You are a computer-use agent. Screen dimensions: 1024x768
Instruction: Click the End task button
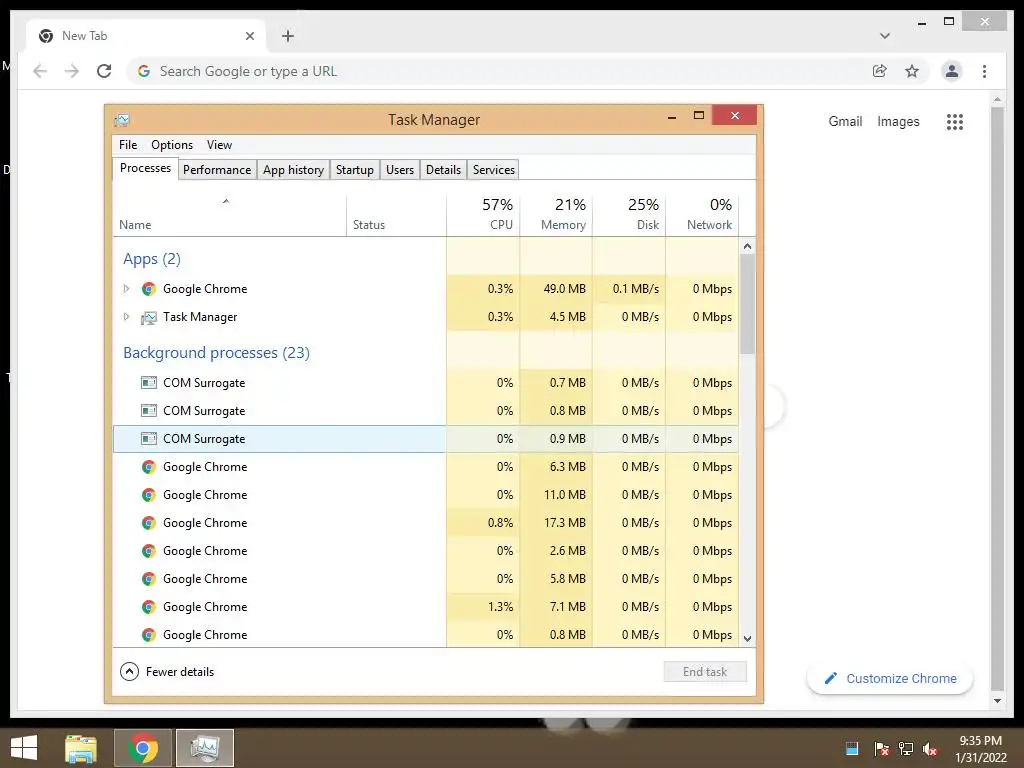tap(705, 672)
